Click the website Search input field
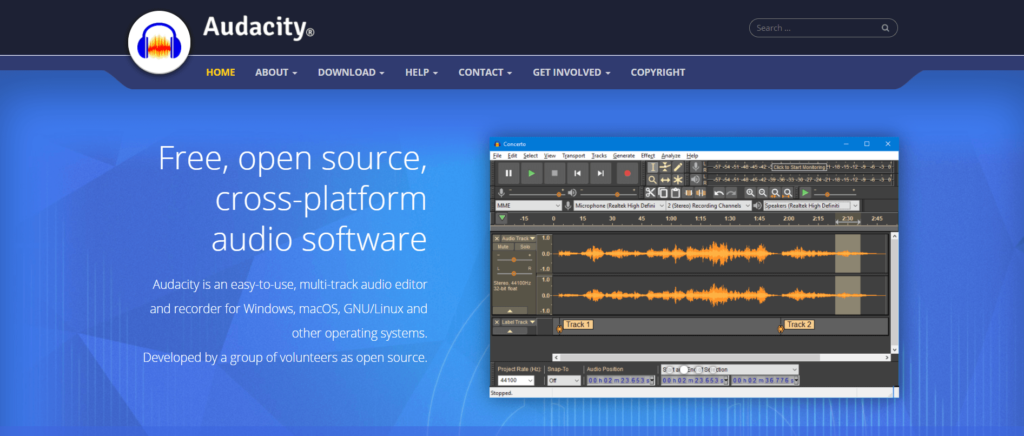 [823, 28]
